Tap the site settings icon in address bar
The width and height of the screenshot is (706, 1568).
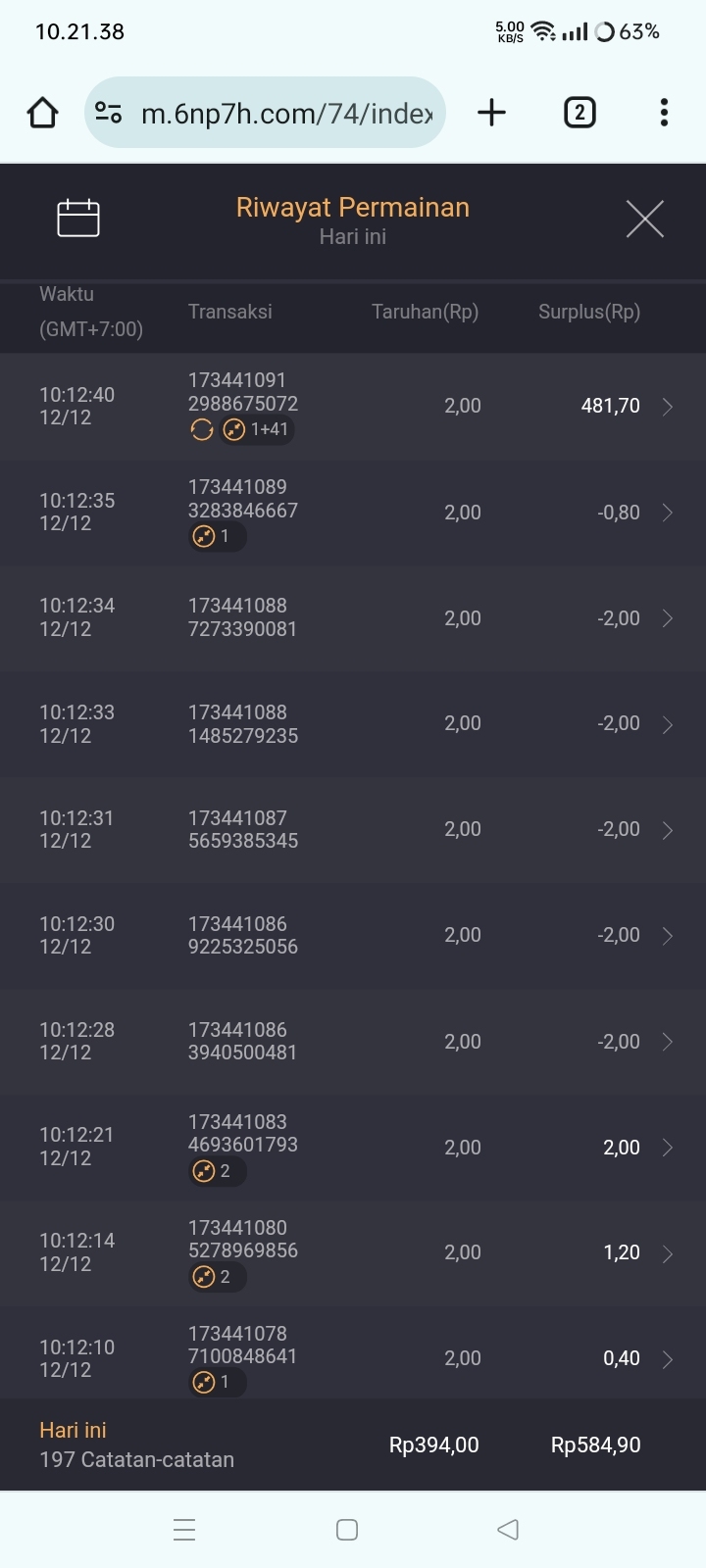tap(109, 114)
